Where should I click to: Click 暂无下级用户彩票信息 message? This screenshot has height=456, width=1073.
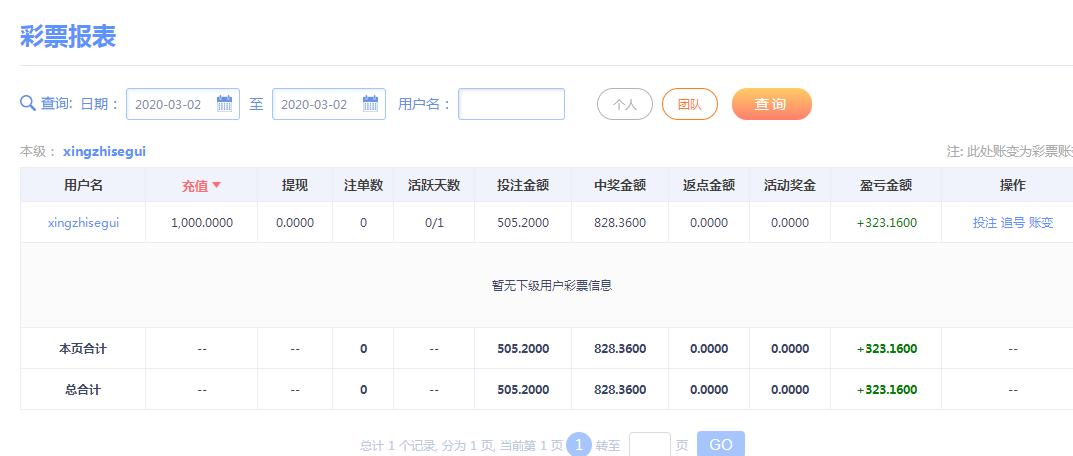click(x=552, y=286)
